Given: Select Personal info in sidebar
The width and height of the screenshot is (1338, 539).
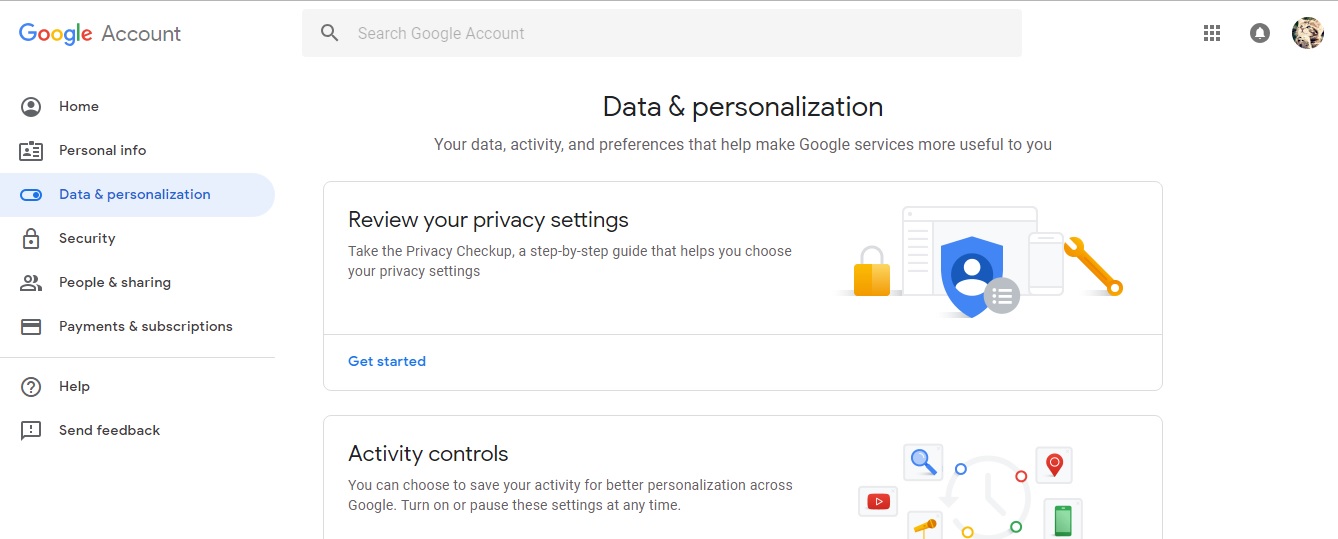Looking at the screenshot, I should click(x=102, y=151).
